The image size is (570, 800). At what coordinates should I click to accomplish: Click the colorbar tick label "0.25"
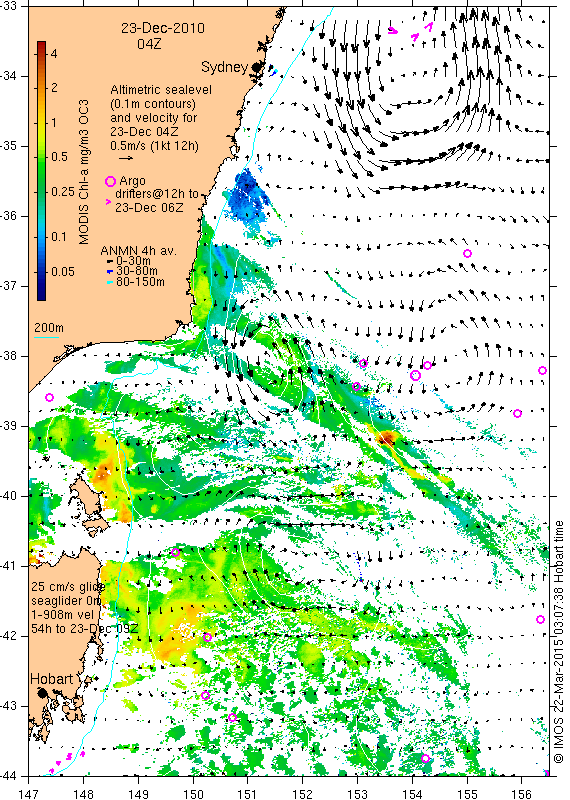63,191
